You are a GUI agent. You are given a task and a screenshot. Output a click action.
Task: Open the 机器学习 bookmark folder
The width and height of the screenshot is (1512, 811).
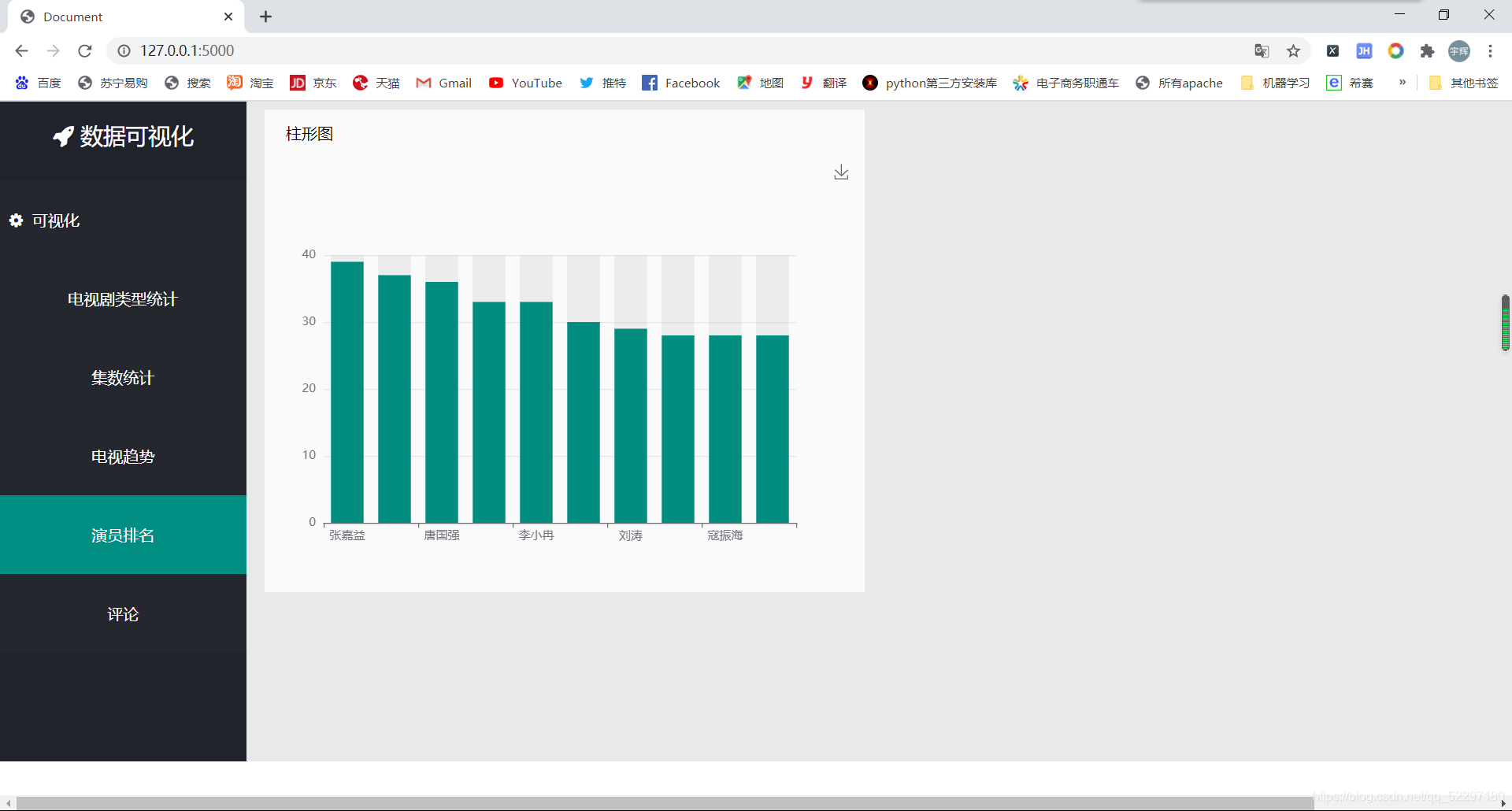pos(1275,83)
